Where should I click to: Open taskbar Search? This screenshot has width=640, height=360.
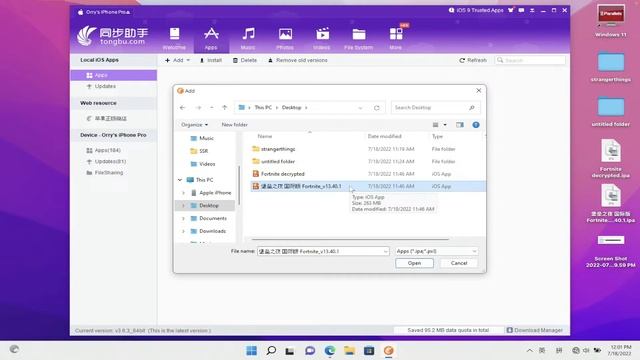point(271,350)
